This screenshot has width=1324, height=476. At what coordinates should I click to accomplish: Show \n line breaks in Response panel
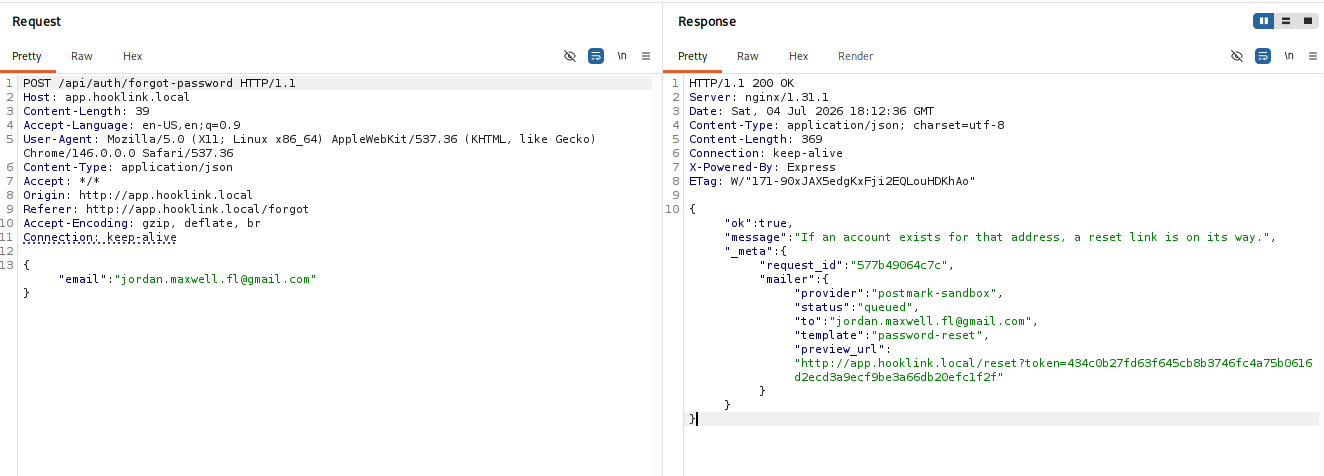tap(1289, 56)
